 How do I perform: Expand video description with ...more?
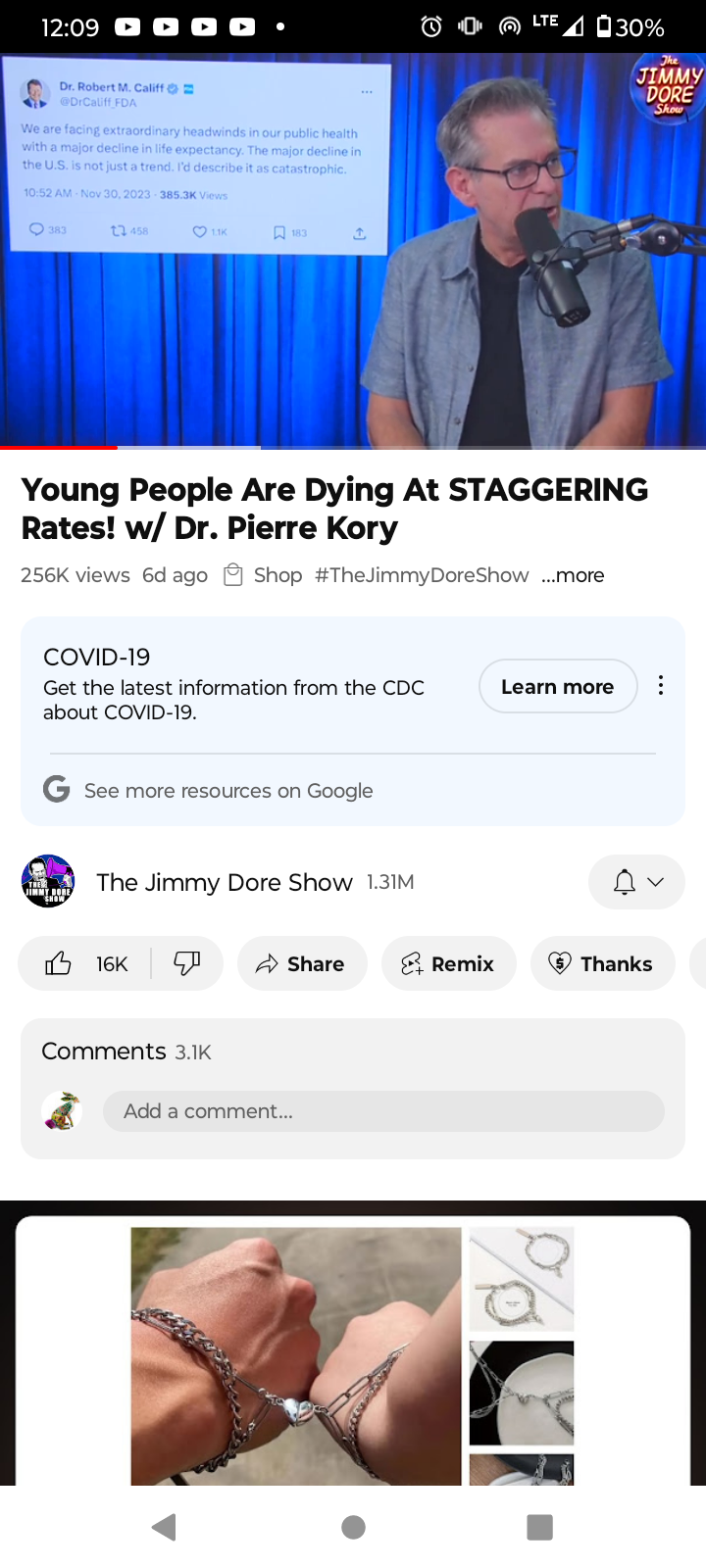pyautogui.click(x=573, y=575)
